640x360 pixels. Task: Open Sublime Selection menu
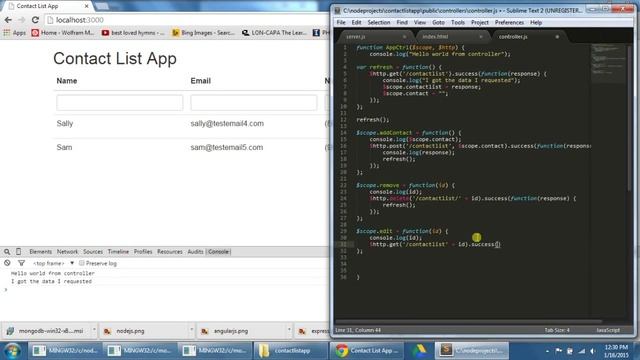click(x=378, y=22)
